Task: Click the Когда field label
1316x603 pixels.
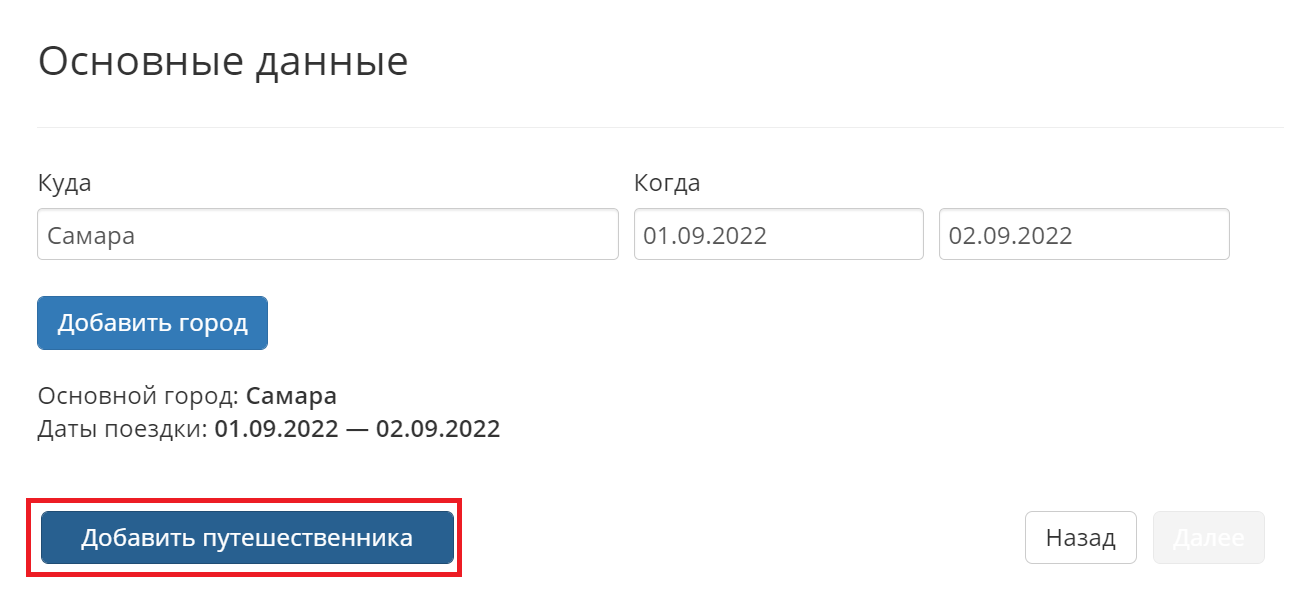Action: click(x=667, y=183)
